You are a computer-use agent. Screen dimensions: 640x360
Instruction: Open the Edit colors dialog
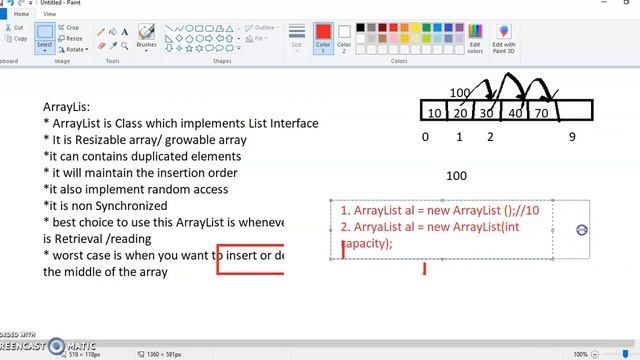(x=475, y=39)
